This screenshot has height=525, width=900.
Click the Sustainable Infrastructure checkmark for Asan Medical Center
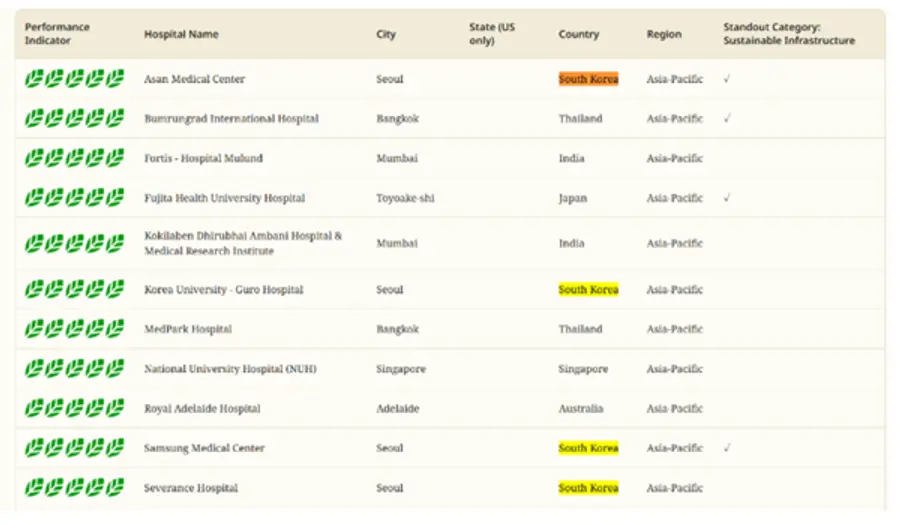click(727, 79)
